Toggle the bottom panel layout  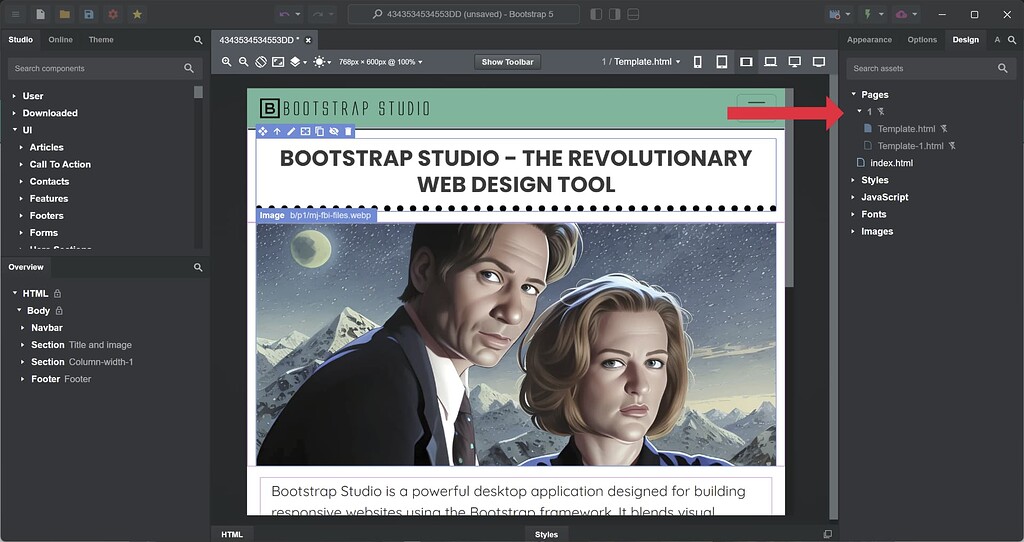point(633,14)
